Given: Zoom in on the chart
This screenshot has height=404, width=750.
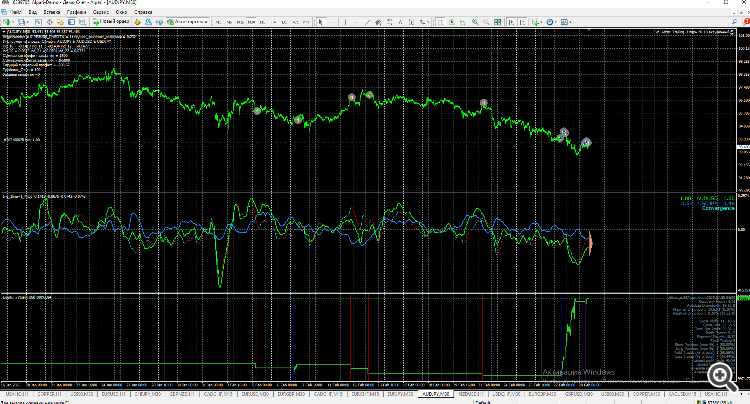Looking at the screenshot, I should (475, 22).
